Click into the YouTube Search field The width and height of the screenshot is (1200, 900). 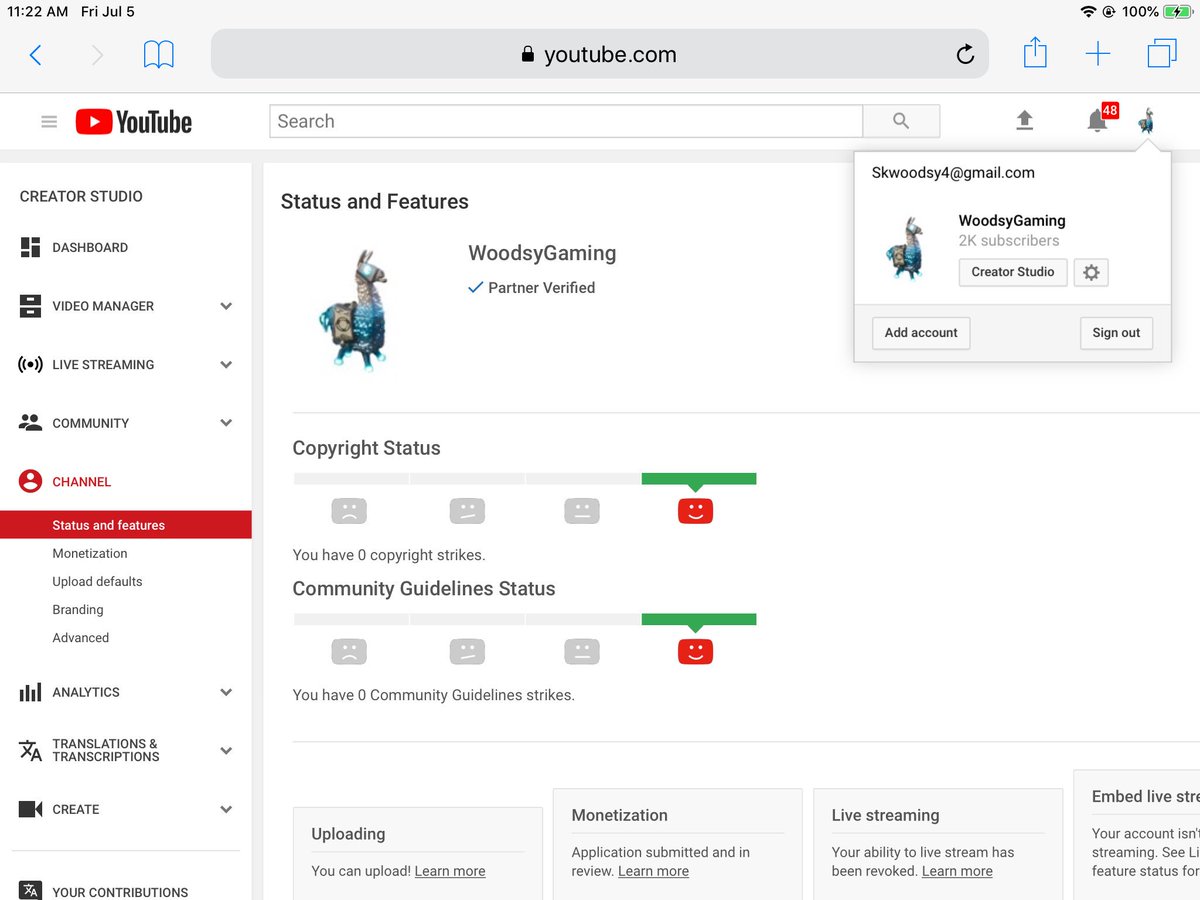566,121
